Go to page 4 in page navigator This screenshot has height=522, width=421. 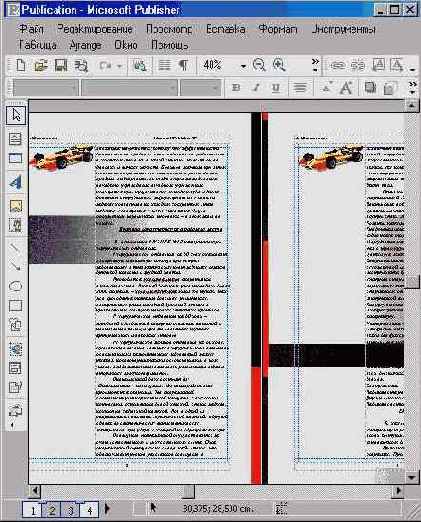coord(89,510)
